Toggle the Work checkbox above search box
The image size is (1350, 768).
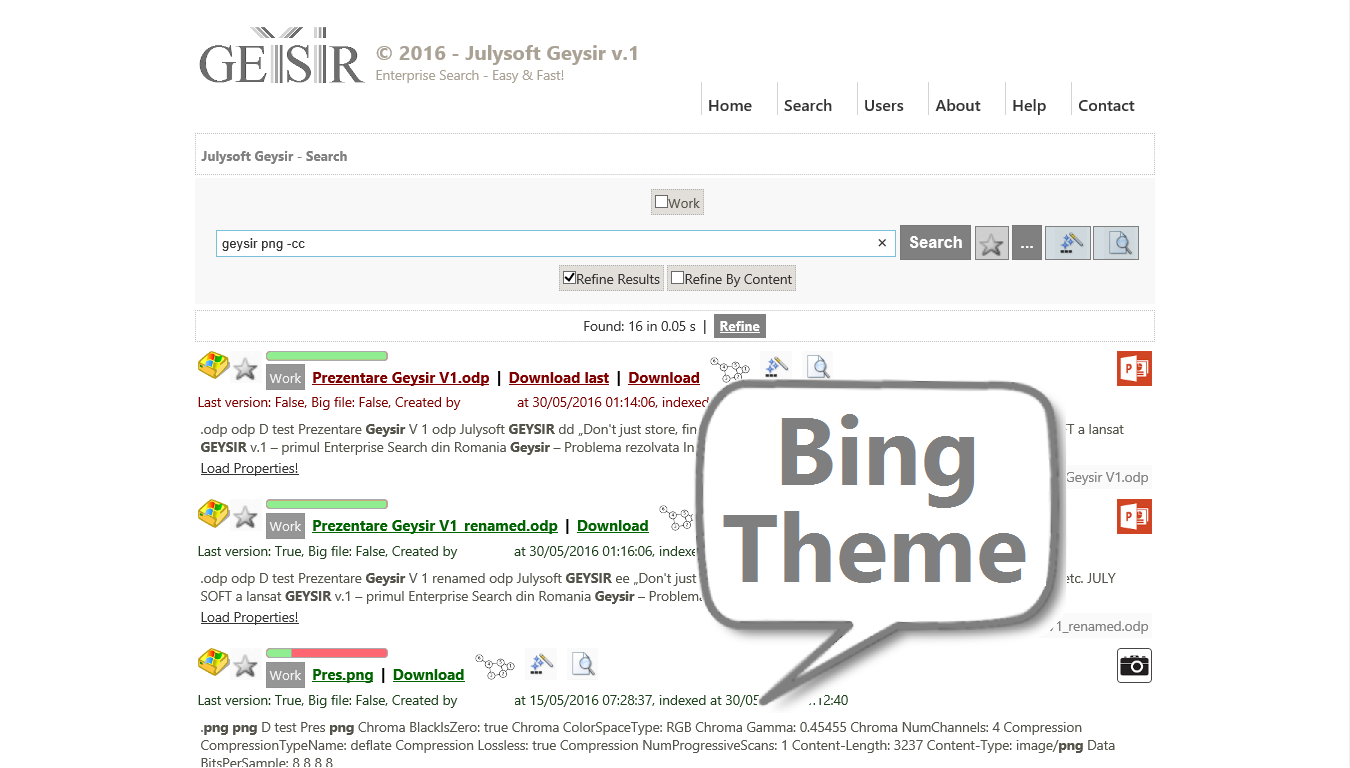tap(661, 202)
